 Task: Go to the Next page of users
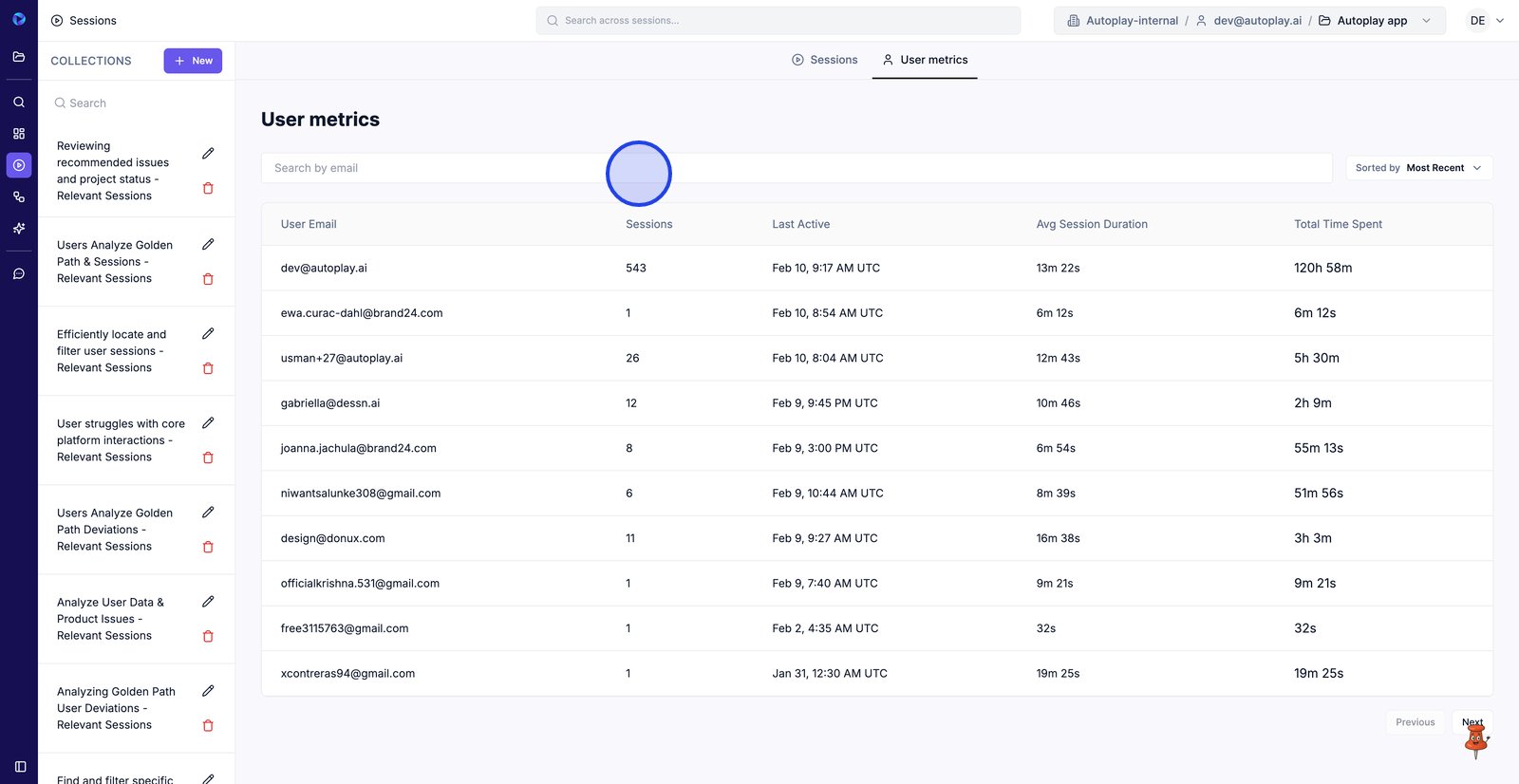1471,721
